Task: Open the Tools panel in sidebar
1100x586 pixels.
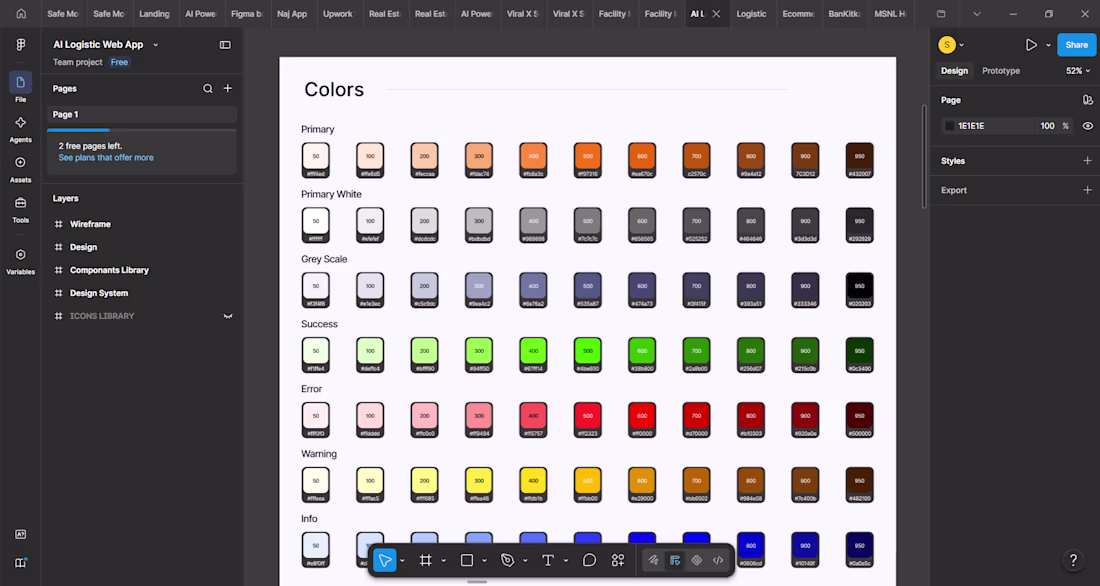Action: [x=20, y=209]
